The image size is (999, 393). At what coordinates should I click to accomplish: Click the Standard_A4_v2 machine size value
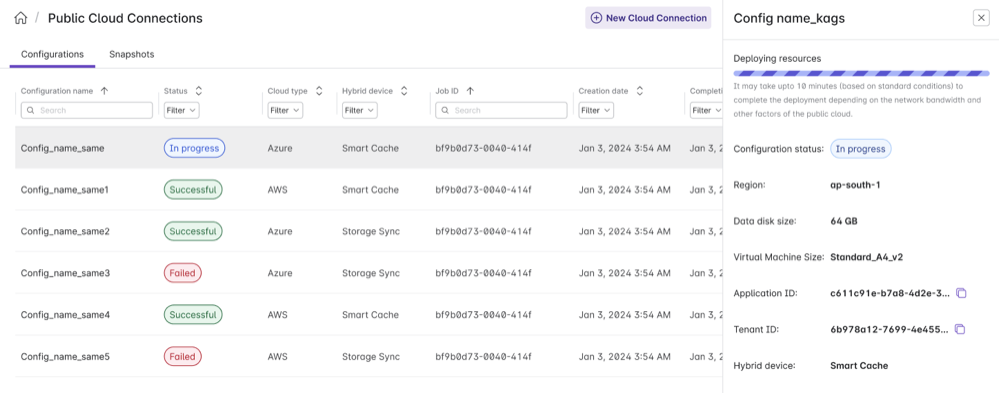866,257
